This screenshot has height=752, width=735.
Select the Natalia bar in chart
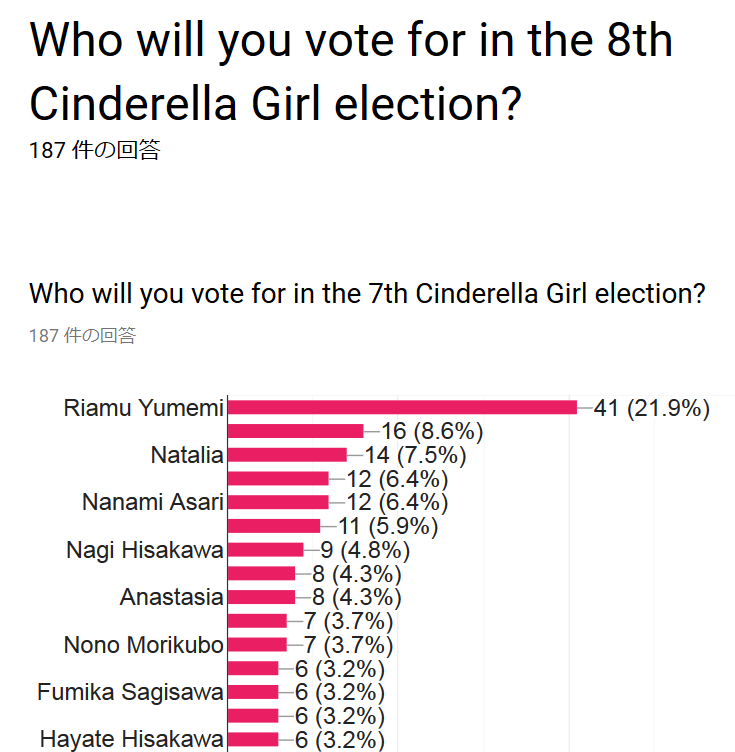[287, 455]
